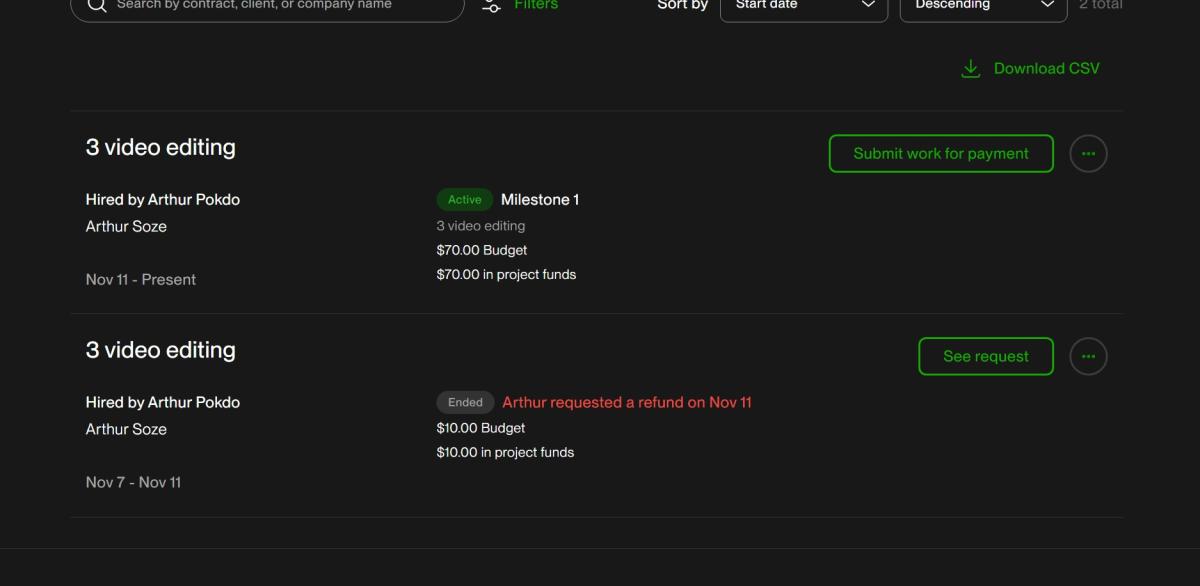
Task: Expand the Start date sort dropdown
Action: 803,6
